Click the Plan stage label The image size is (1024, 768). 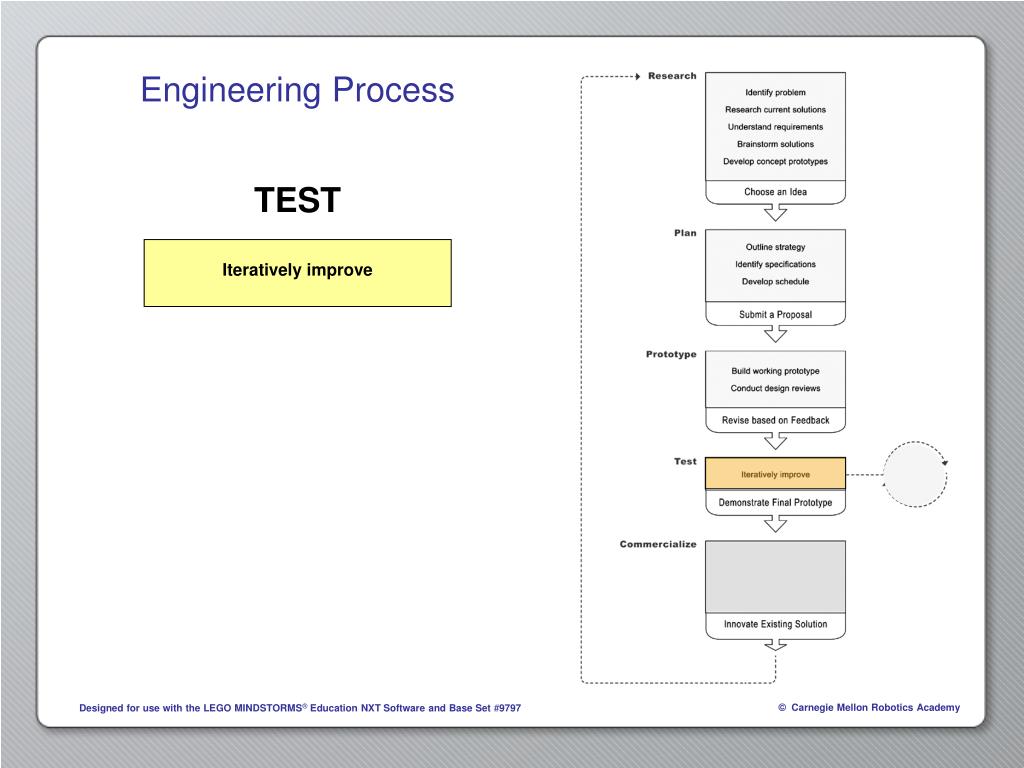[x=685, y=233]
